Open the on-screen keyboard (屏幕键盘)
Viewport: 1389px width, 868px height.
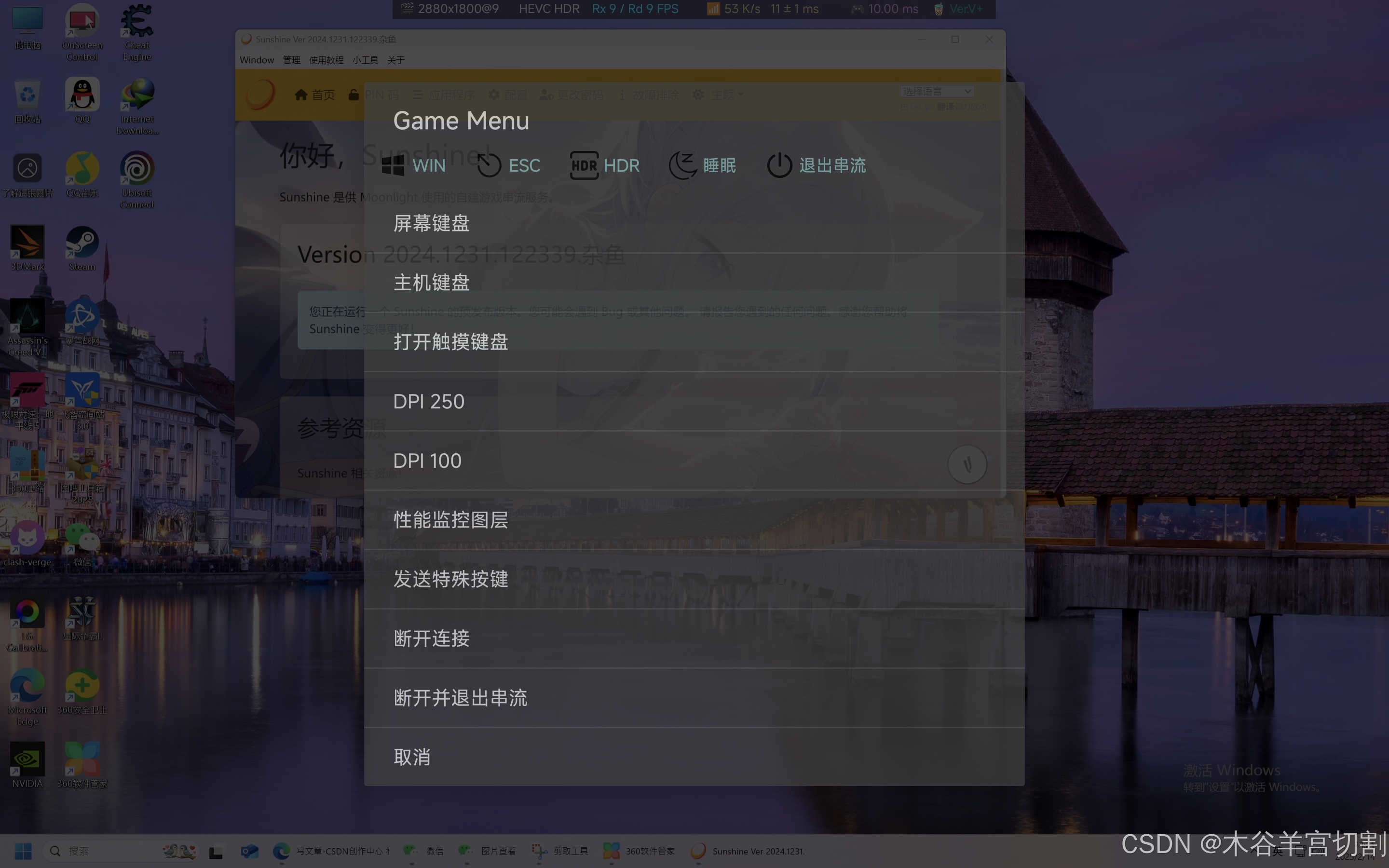(432, 223)
